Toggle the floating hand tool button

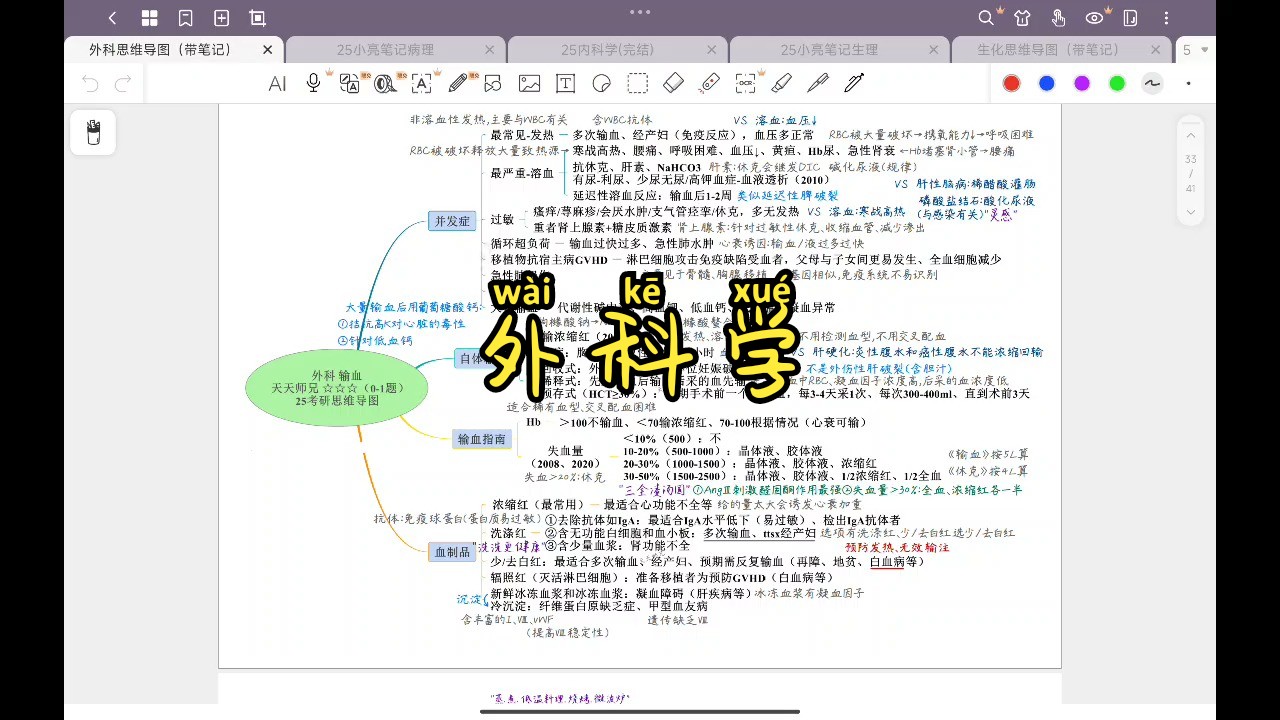pos(93,132)
